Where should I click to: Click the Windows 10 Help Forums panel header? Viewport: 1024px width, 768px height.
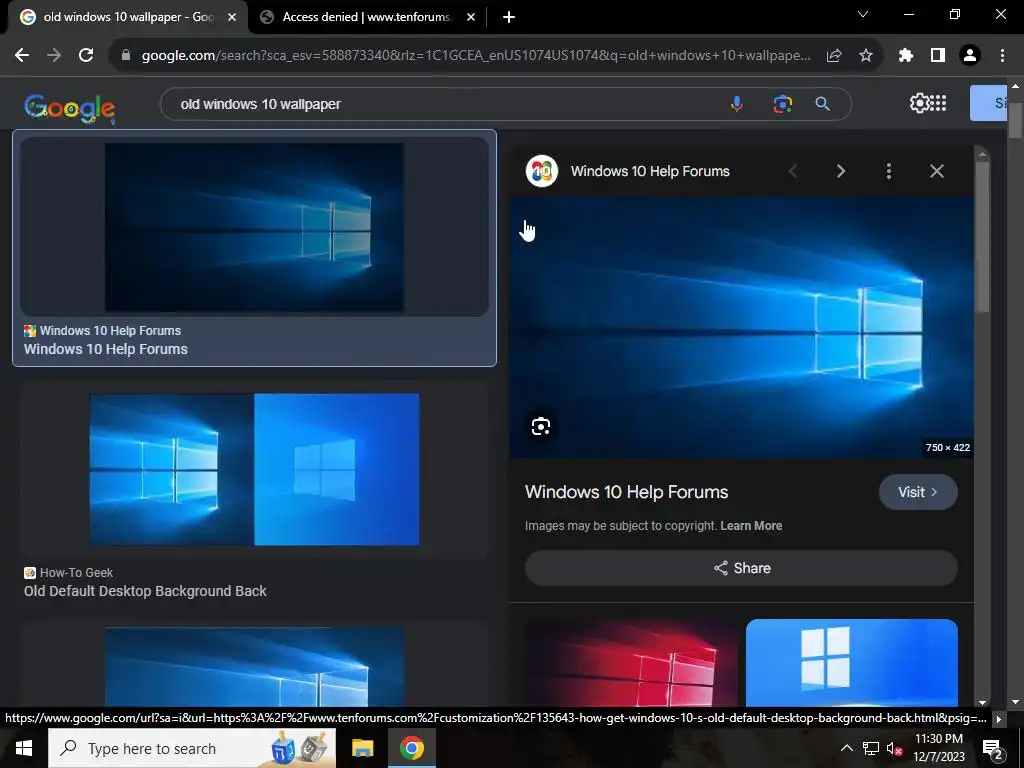coord(650,171)
